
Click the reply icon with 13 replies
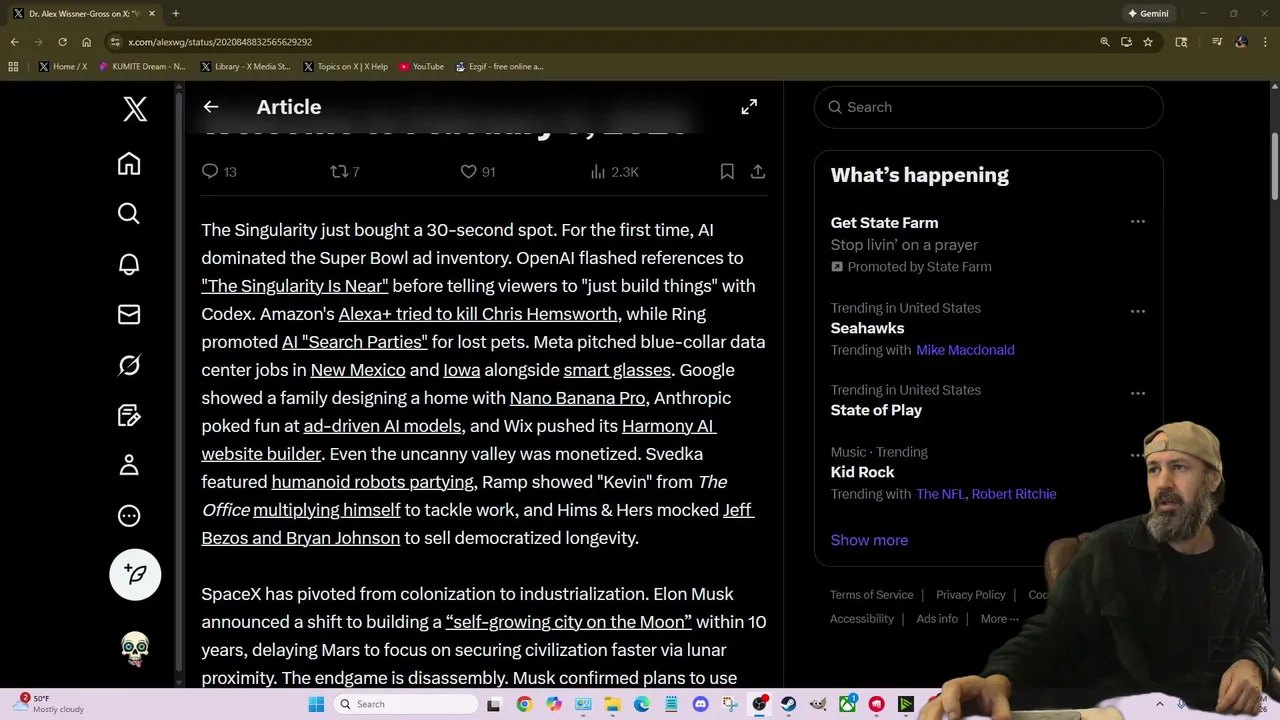coord(219,172)
